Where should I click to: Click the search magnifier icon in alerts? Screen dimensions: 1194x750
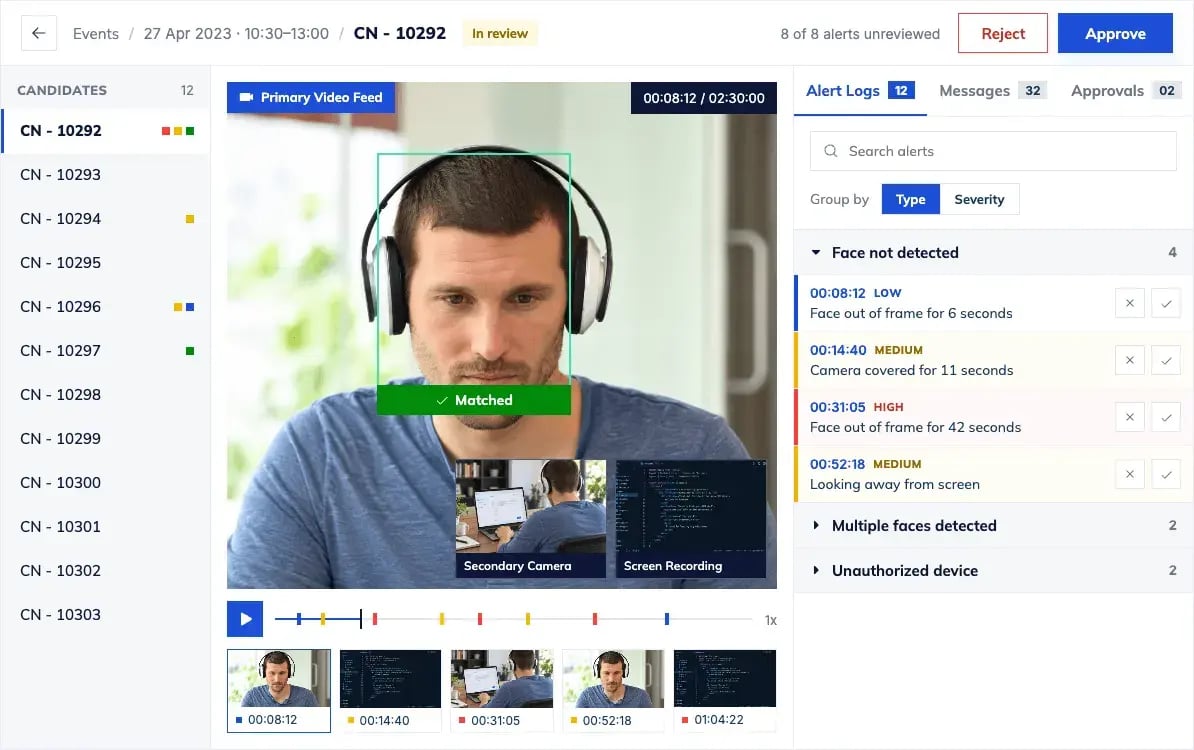(831, 151)
